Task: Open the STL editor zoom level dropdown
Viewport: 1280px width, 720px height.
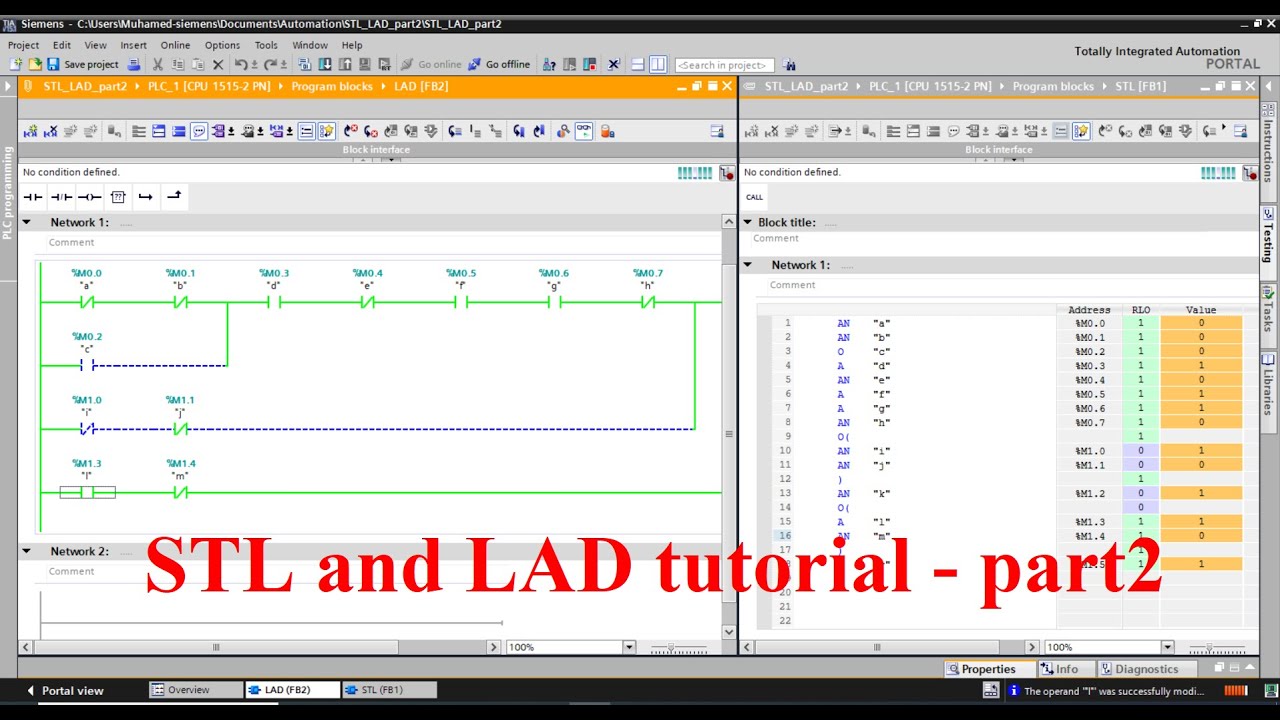Action: point(1167,647)
